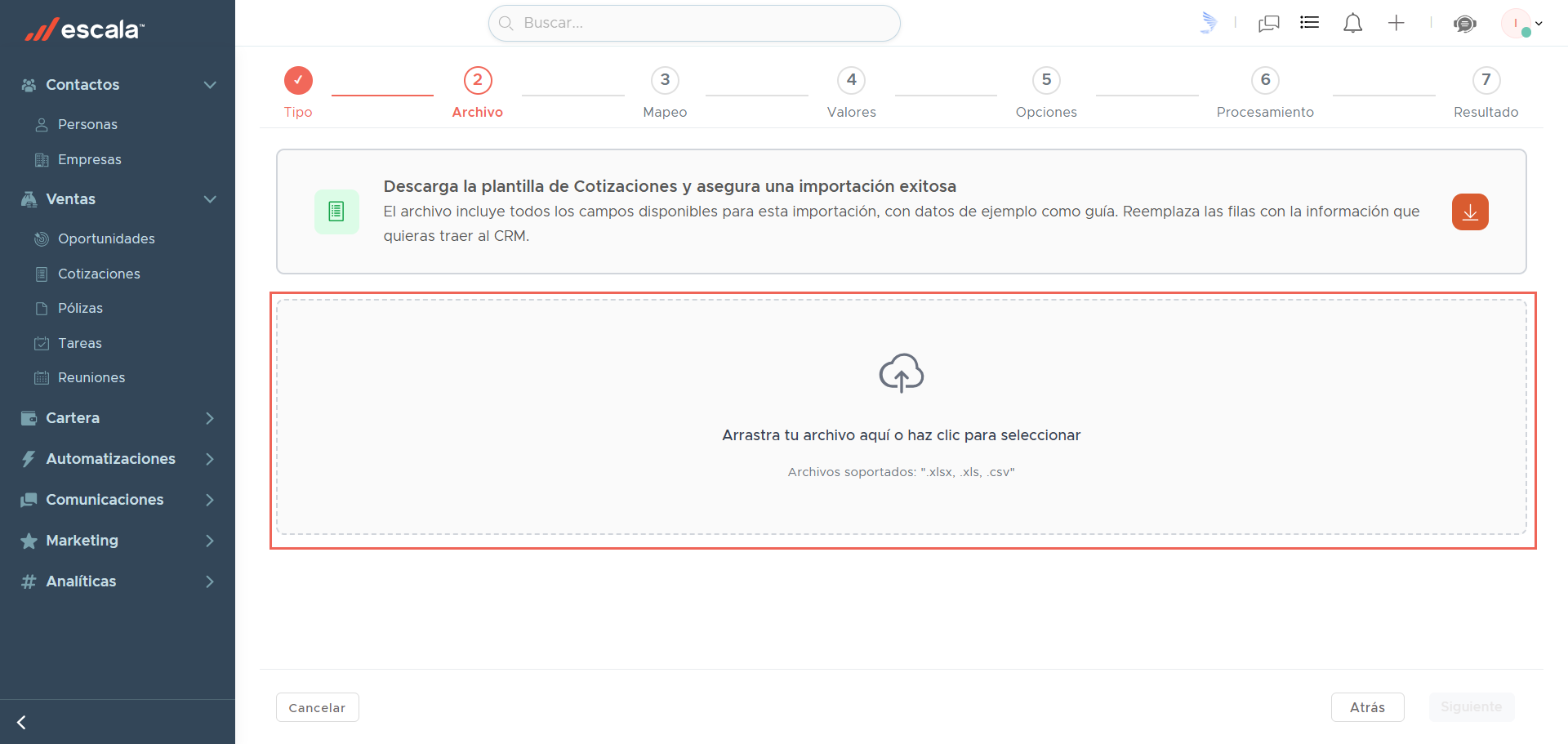Click the cloud upload icon
The image size is (1568, 744).
[x=902, y=373]
